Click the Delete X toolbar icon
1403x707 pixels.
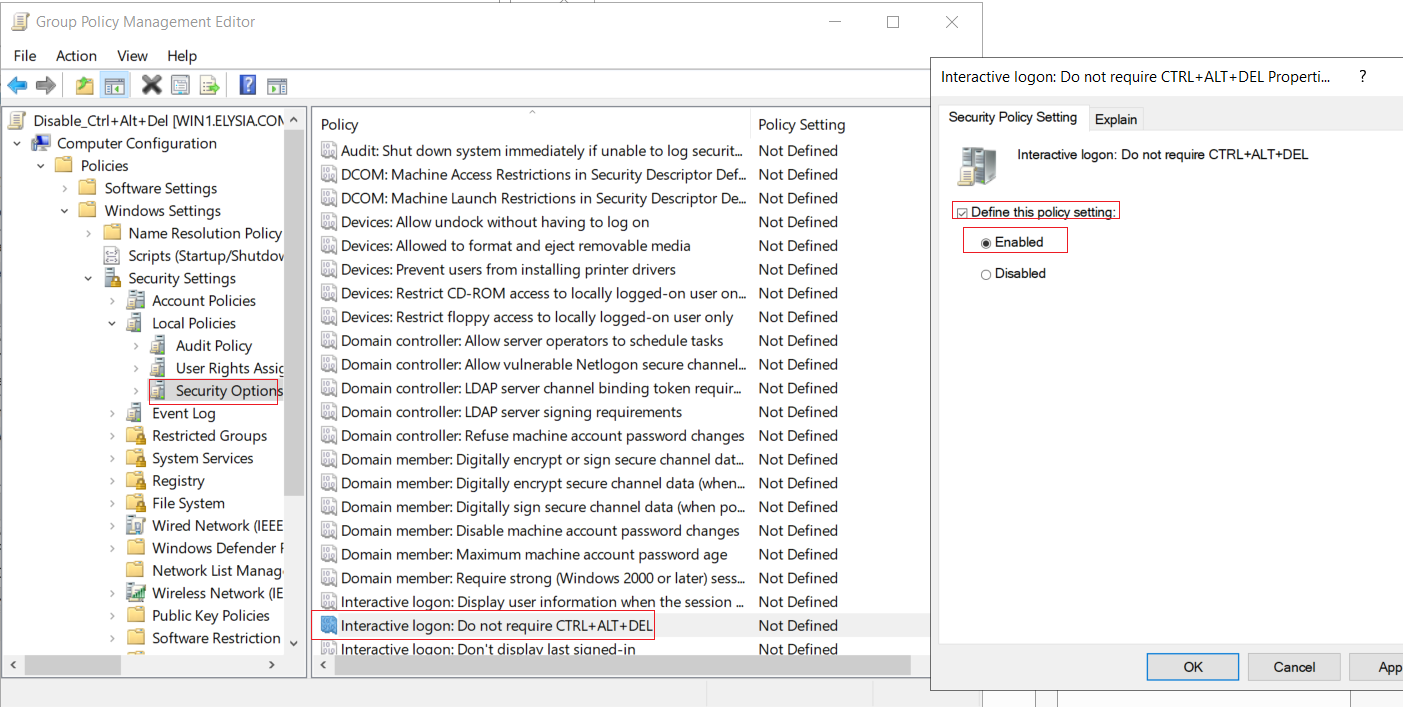coord(151,86)
